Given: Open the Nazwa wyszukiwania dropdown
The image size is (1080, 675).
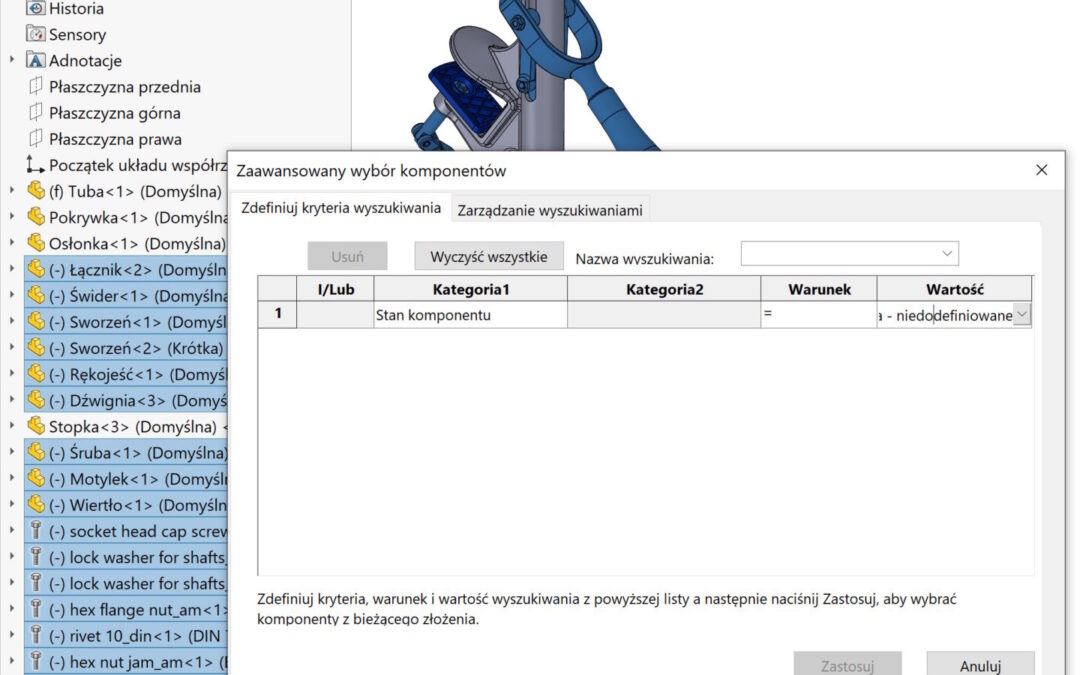Looking at the screenshot, I should pyautogui.click(x=947, y=253).
